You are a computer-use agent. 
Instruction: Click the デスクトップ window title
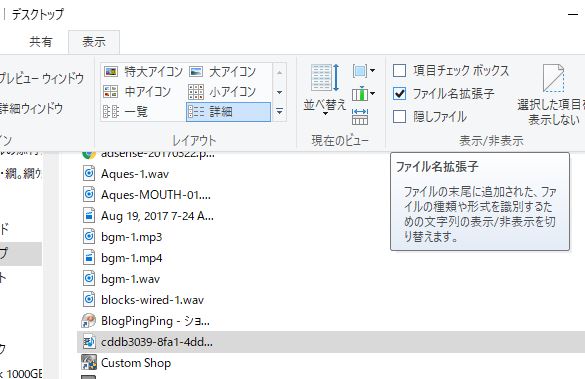[38, 15]
